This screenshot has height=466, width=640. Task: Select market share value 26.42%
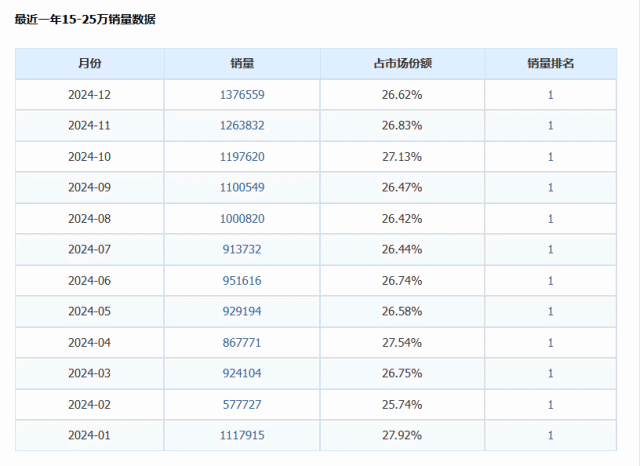coord(402,219)
